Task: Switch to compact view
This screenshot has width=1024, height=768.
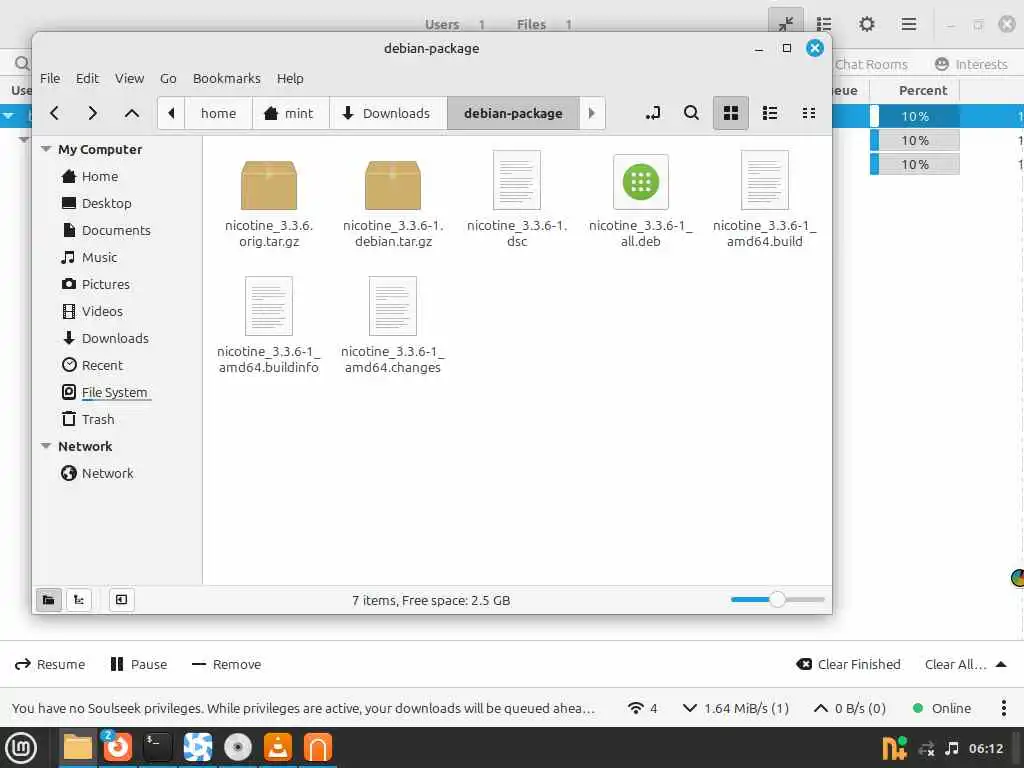Action: [x=808, y=113]
